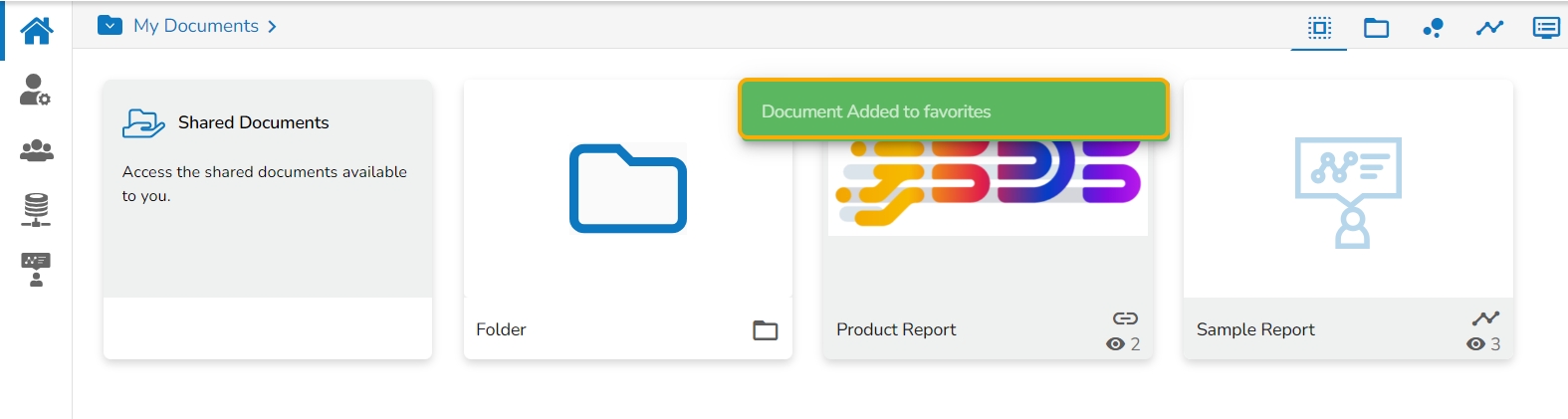Click the My Documents breadcrumb label
The width and height of the screenshot is (1568, 419).
pyautogui.click(x=196, y=26)
